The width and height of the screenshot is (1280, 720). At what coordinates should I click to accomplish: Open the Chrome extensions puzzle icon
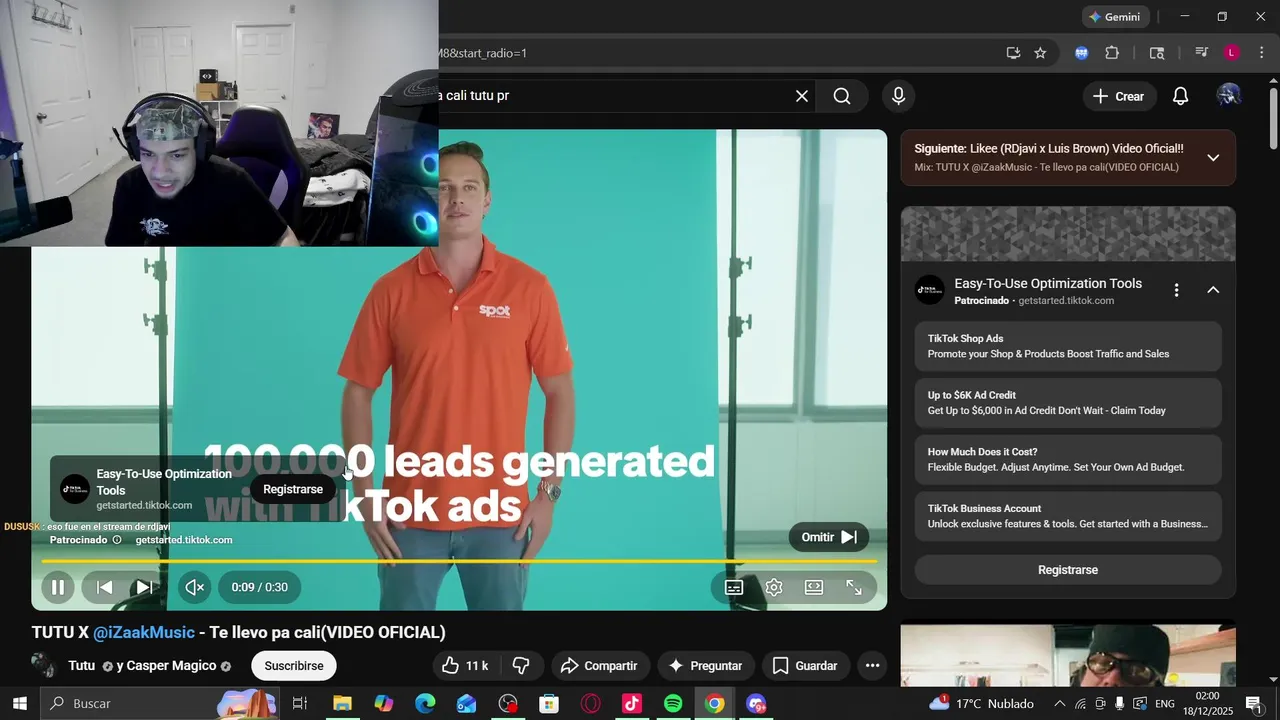[x=1112, y=53]
